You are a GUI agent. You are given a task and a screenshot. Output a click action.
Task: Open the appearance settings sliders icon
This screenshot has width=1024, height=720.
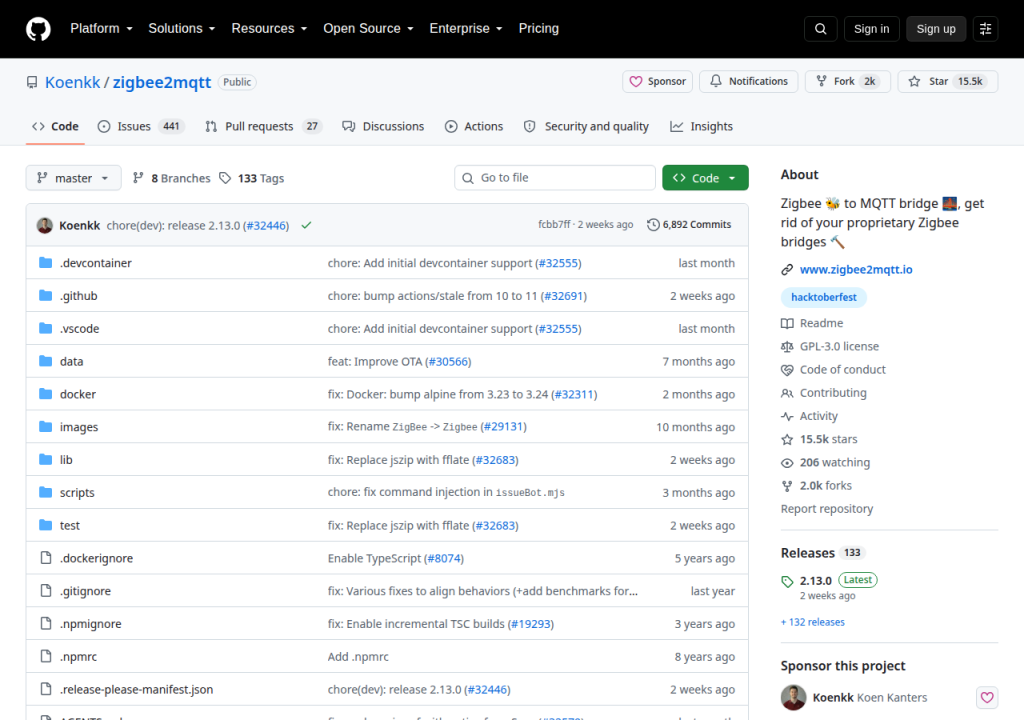point(985,29)
